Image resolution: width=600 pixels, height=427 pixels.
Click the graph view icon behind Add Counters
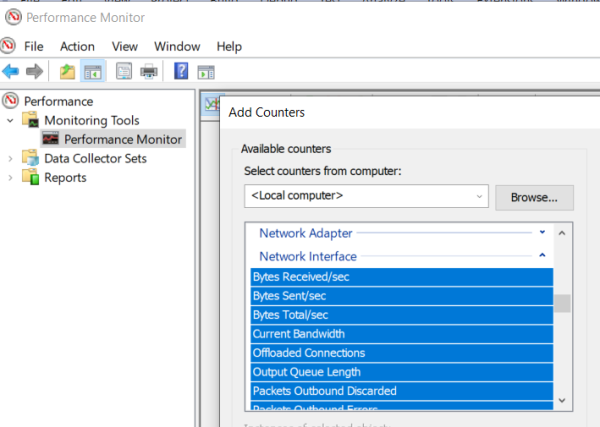click(x=212, y=104)
